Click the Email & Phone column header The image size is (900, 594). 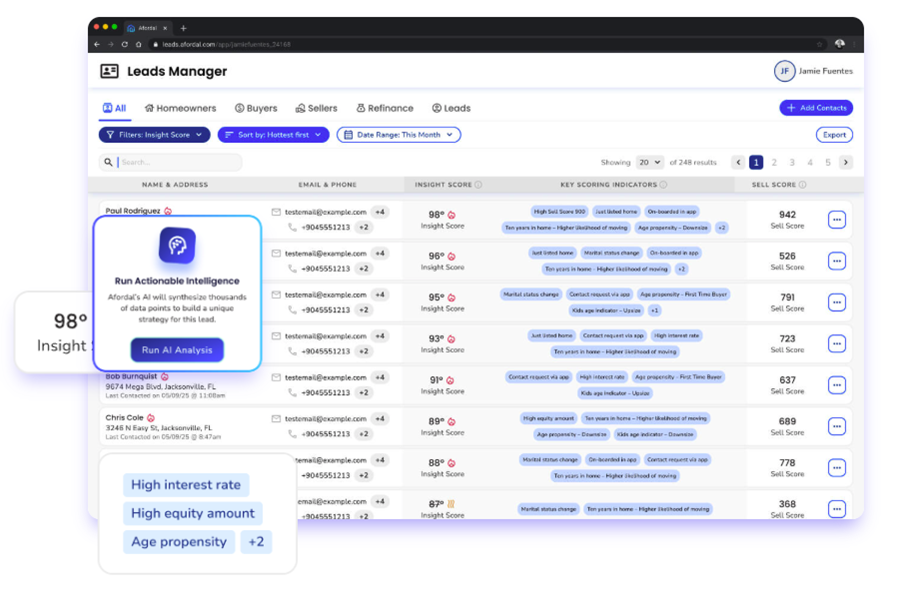327,185
